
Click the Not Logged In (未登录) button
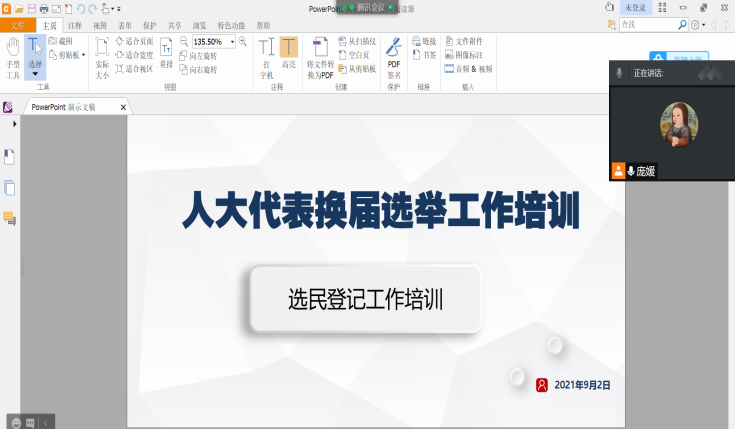[635, 8]
